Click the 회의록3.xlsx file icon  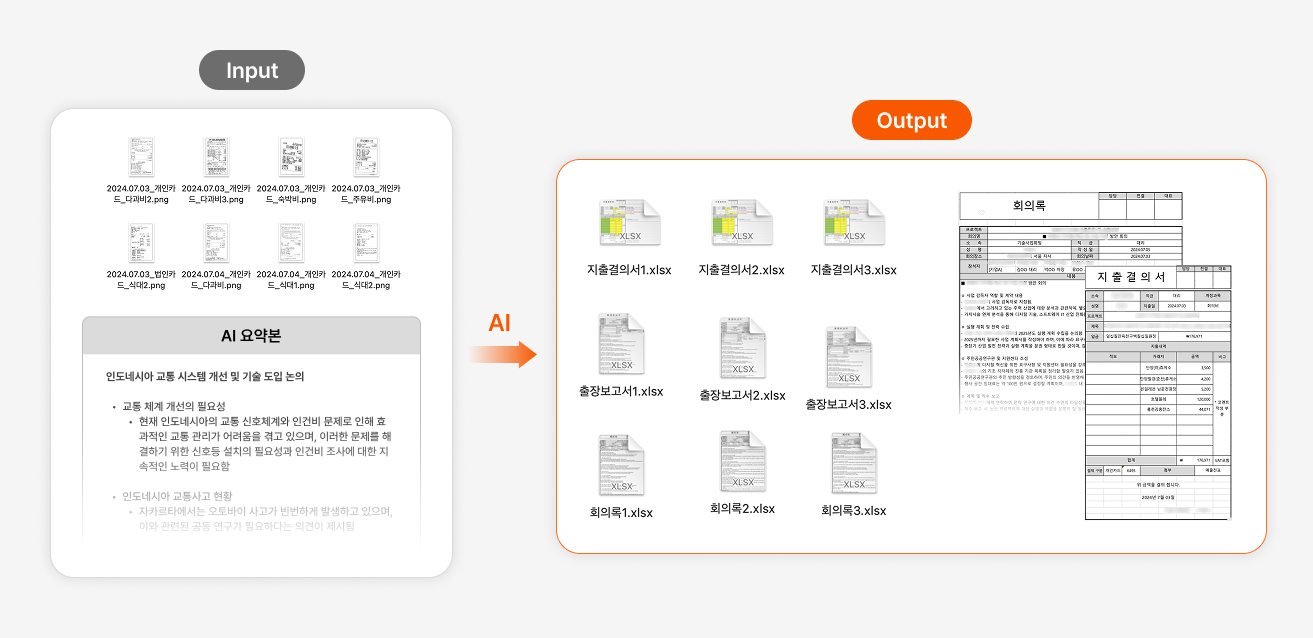tap(852, 465)
